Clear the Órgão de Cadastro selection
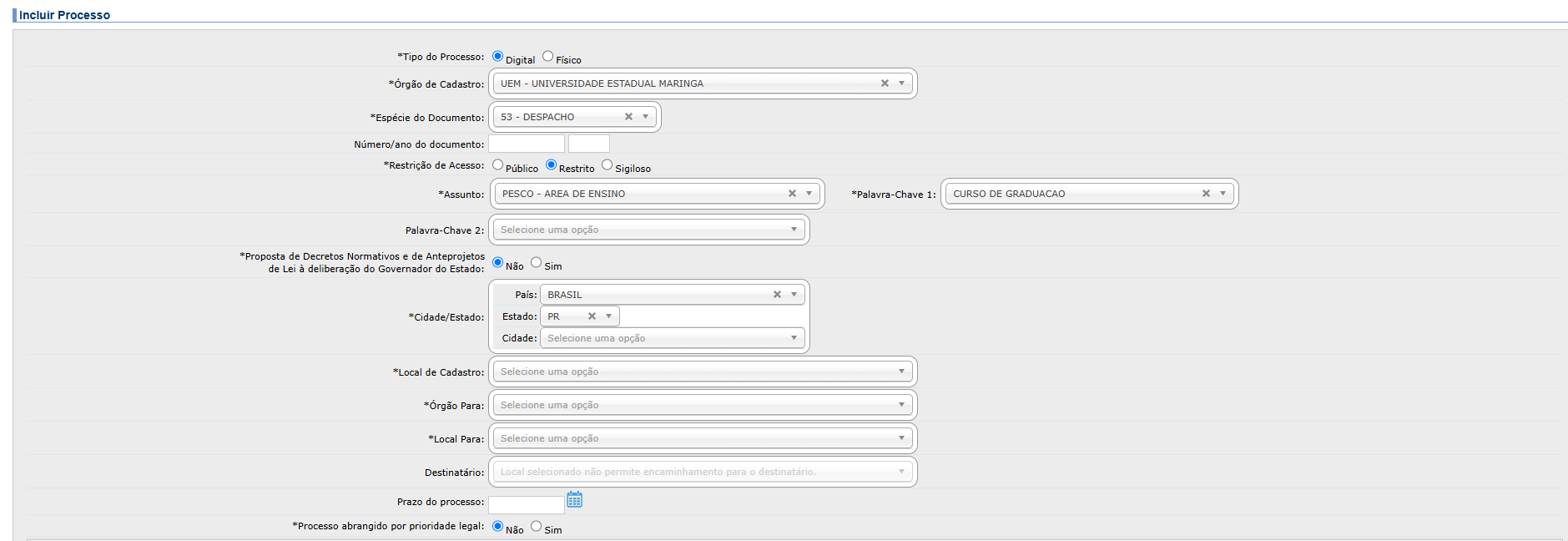The width and height of the screenshot is (1568, 541). coord(885,83)
